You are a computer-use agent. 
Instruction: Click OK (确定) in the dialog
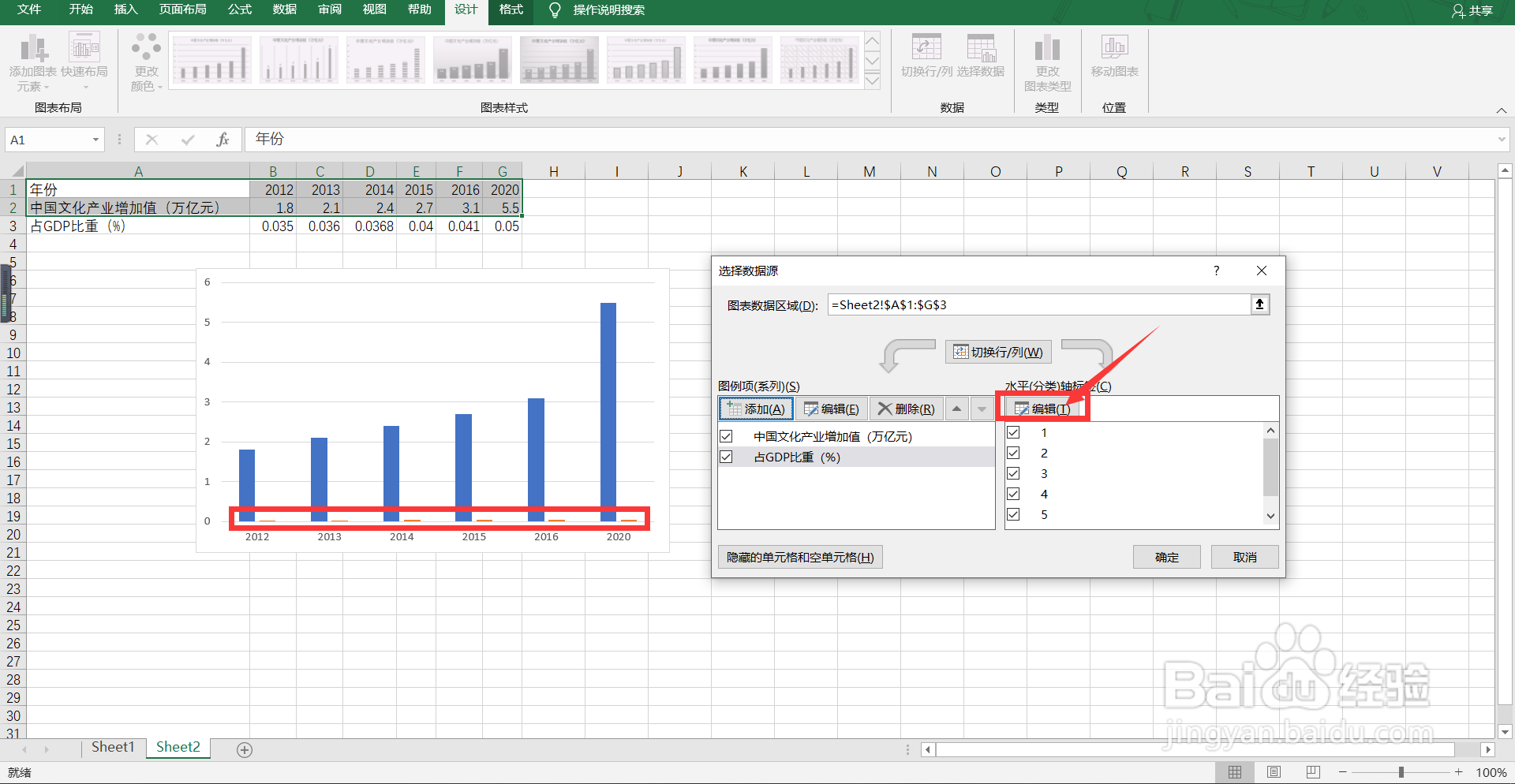1167,557
